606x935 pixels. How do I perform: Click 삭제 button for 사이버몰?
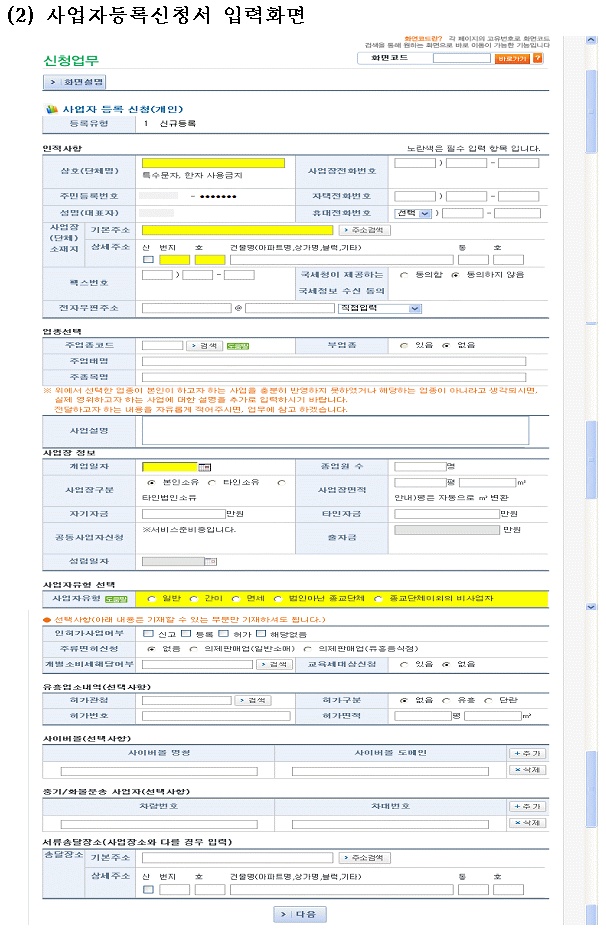pyautogui.click(x=527, y=770)
